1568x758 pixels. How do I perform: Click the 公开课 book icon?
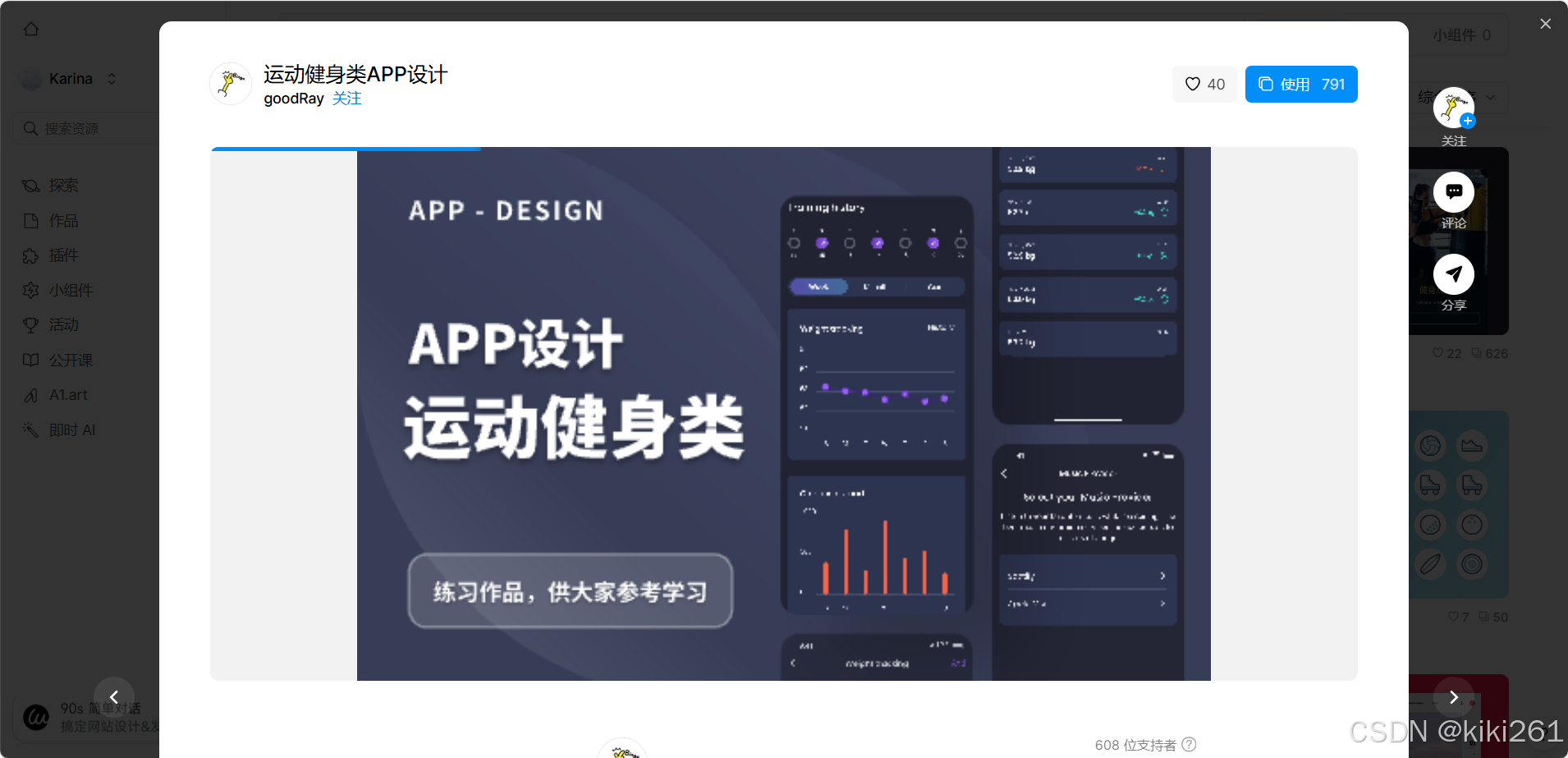tap(30, 361)
